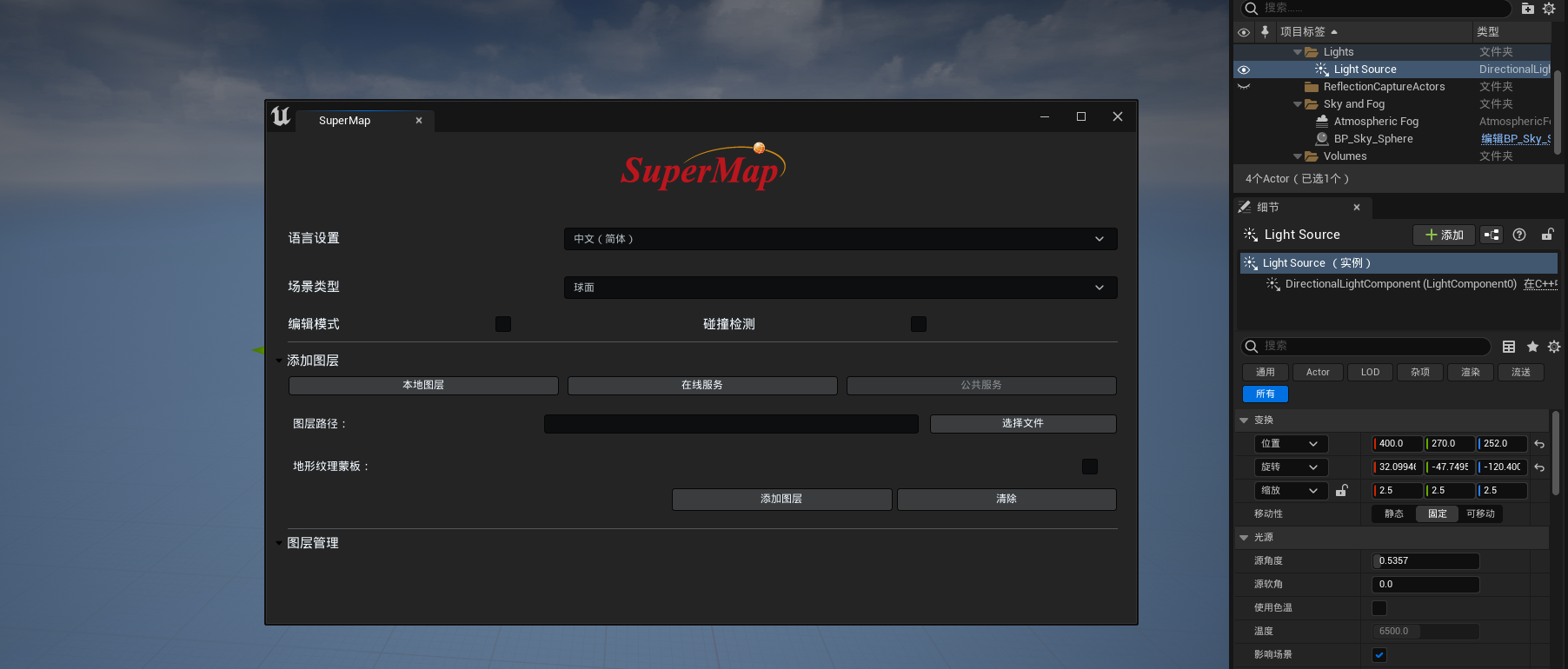The image size is (1568, 669).
Task: Toggle visibility of Light Source actor
Action: click(x=1244, y=70)
